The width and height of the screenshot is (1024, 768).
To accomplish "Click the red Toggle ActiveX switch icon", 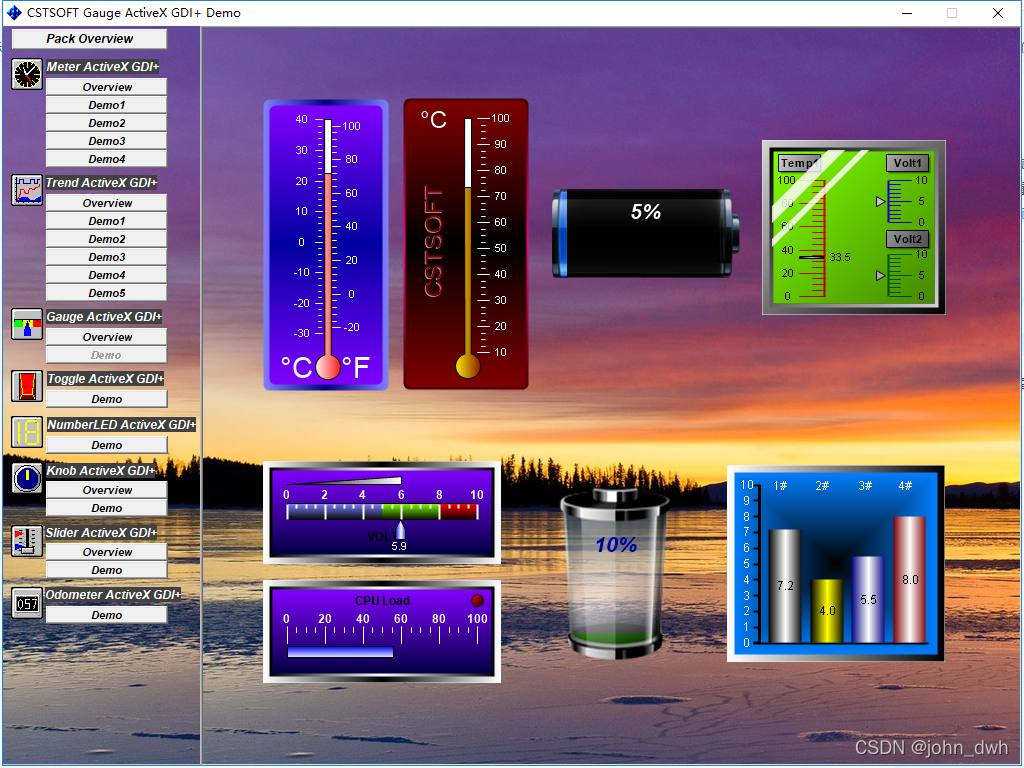I will [26, 385].
